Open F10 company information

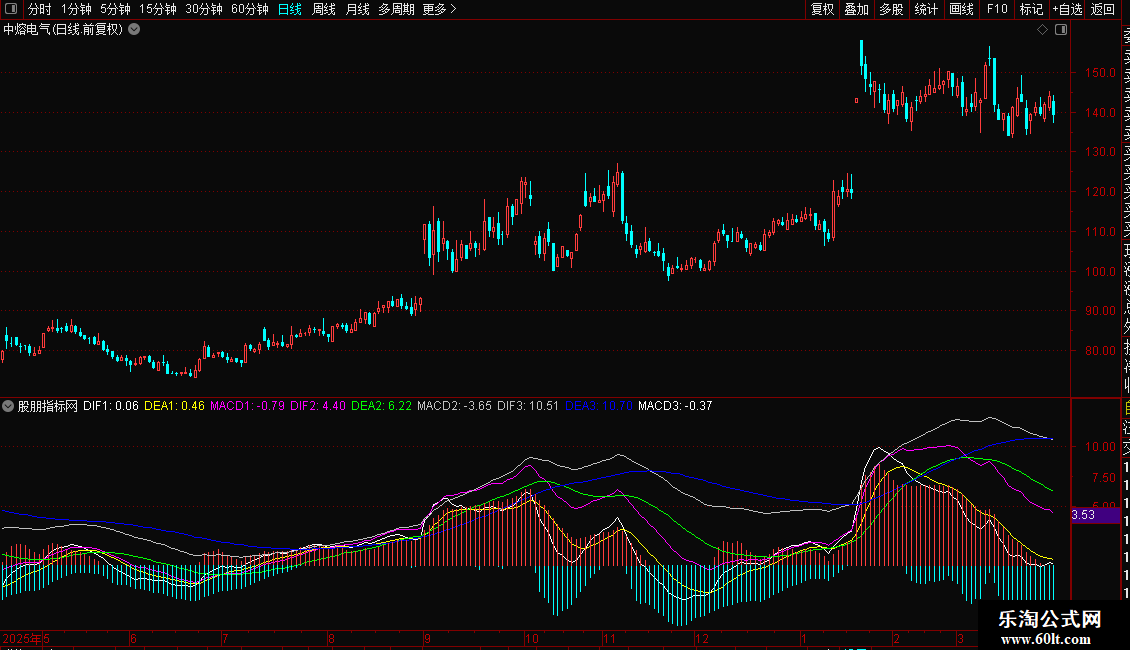tap(997, 9)
